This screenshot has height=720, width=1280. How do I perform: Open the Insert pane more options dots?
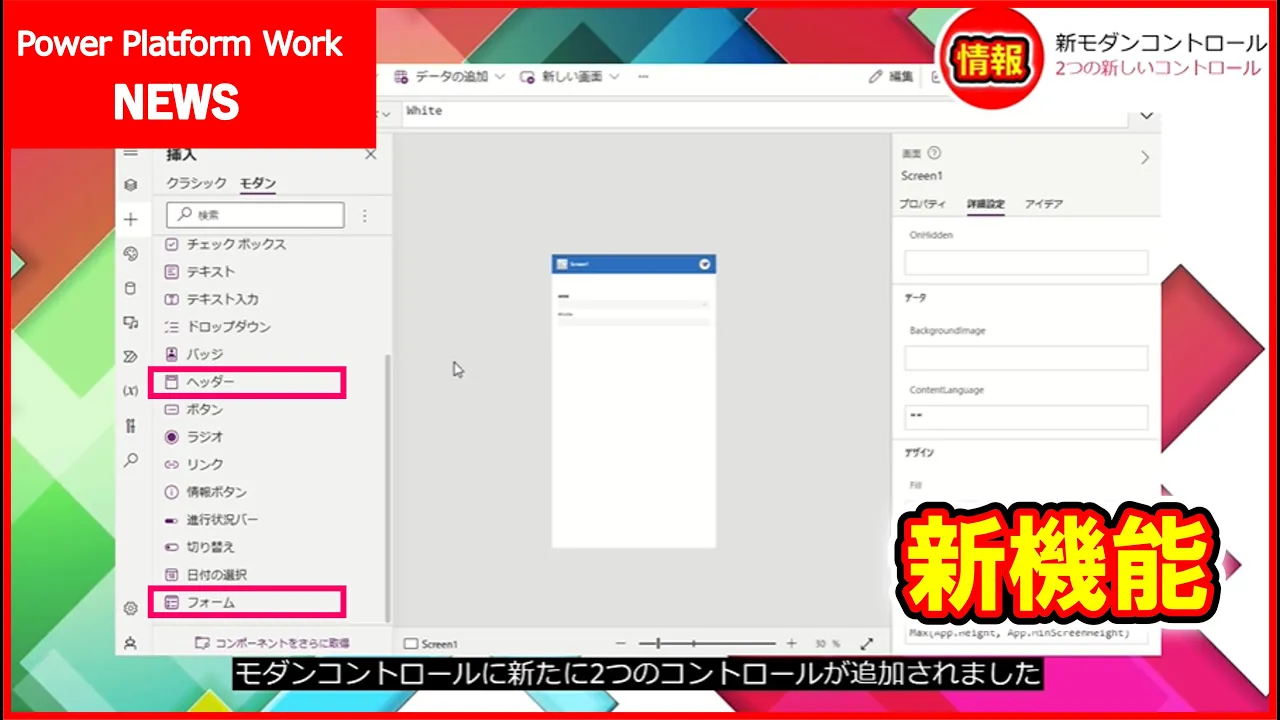[x=364, y=215]
